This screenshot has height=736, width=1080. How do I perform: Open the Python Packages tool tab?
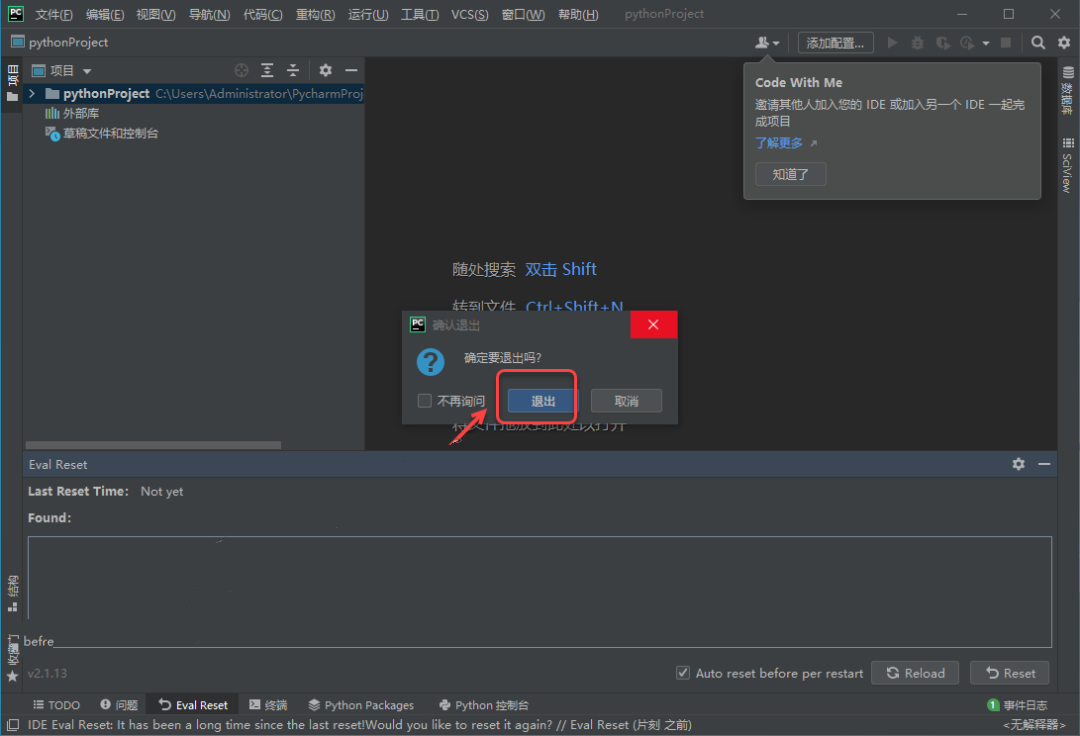coord(361,704)
